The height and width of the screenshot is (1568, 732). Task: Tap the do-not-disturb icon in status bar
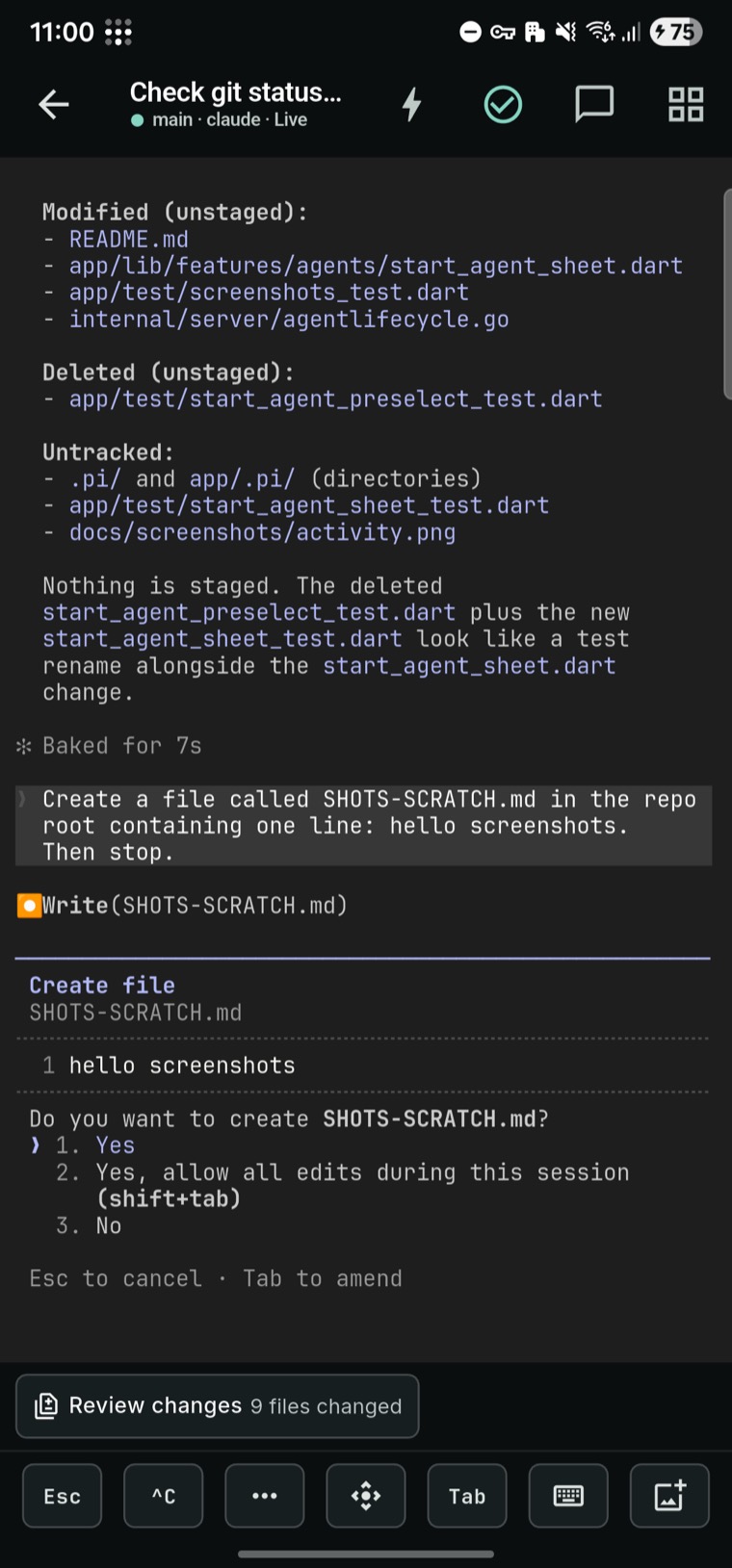pos(470,33)
